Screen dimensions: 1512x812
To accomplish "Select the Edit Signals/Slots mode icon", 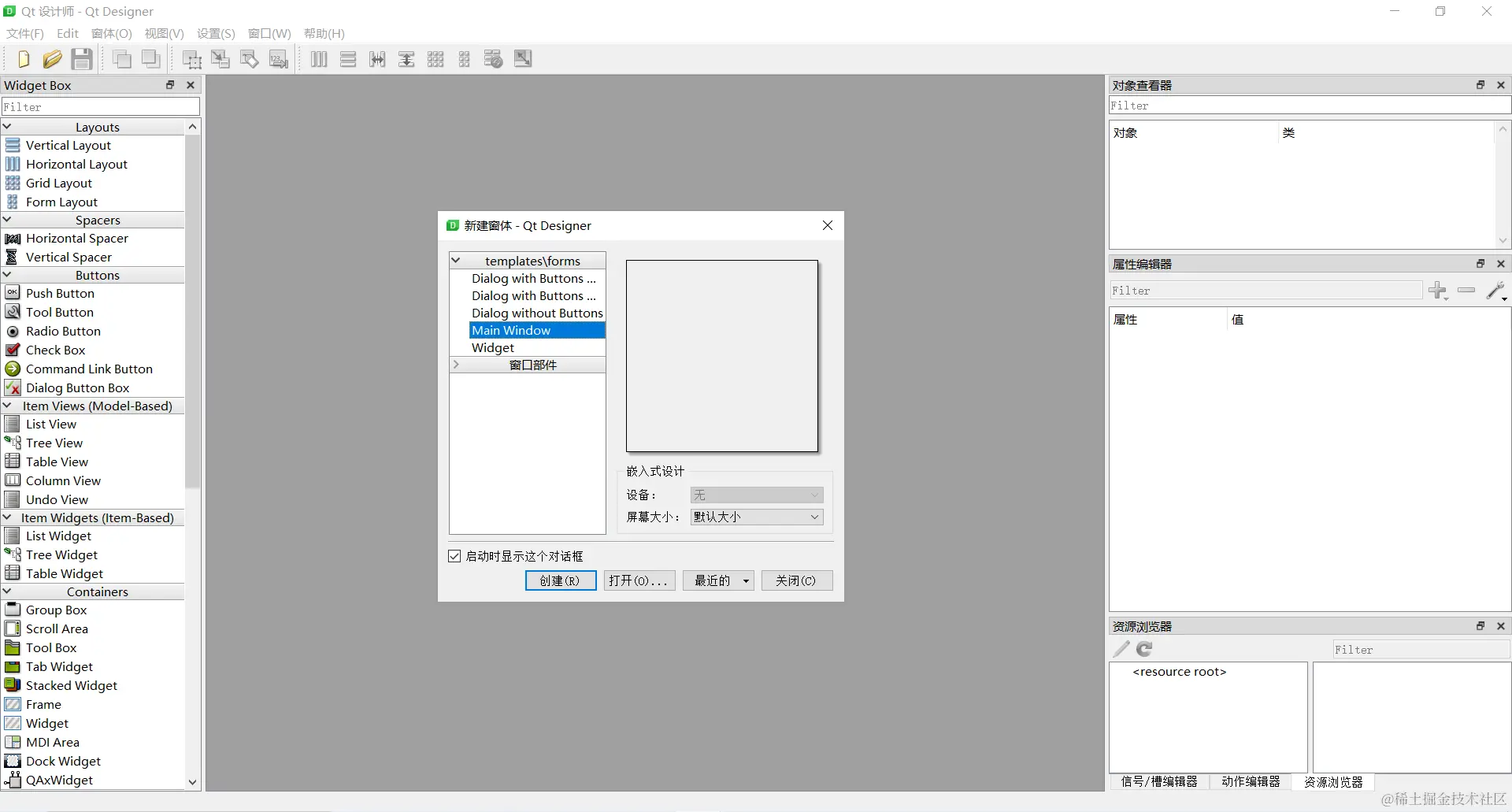I will click(220, 59).
